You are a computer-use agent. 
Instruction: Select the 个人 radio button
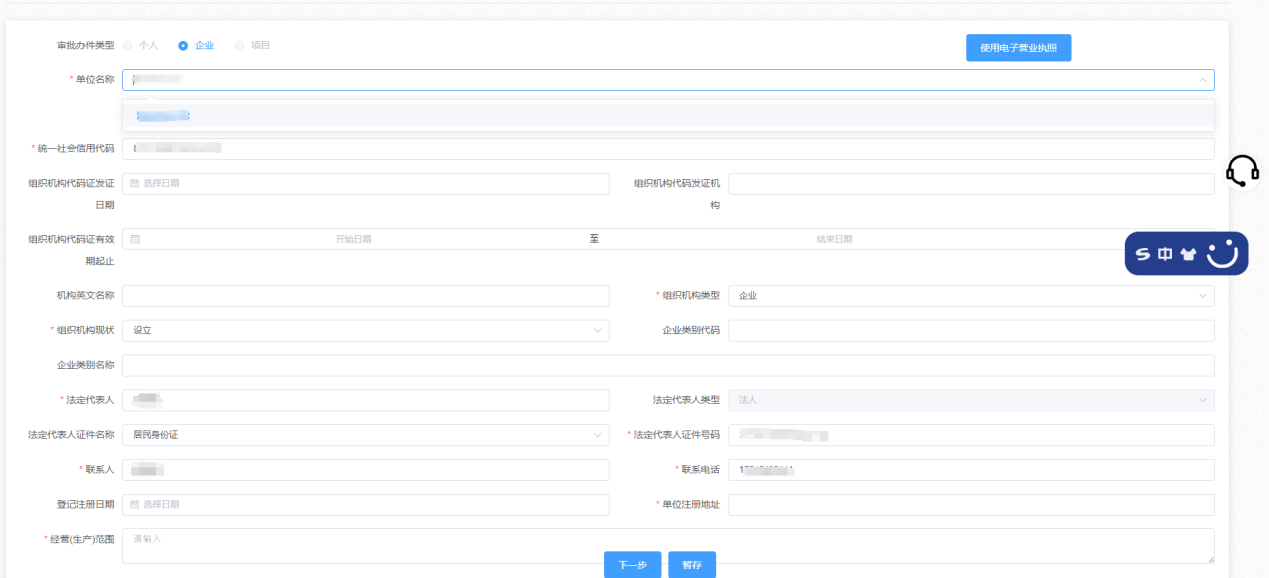(127, 46)
